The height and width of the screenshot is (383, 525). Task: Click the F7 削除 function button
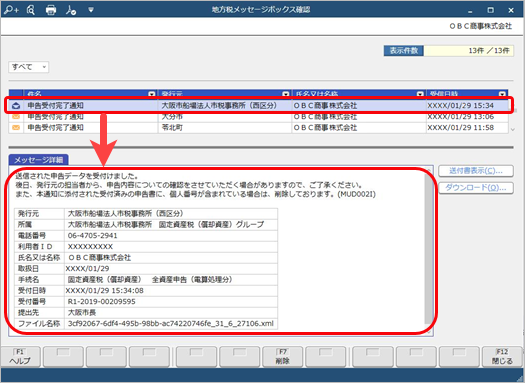coord(283,357)
